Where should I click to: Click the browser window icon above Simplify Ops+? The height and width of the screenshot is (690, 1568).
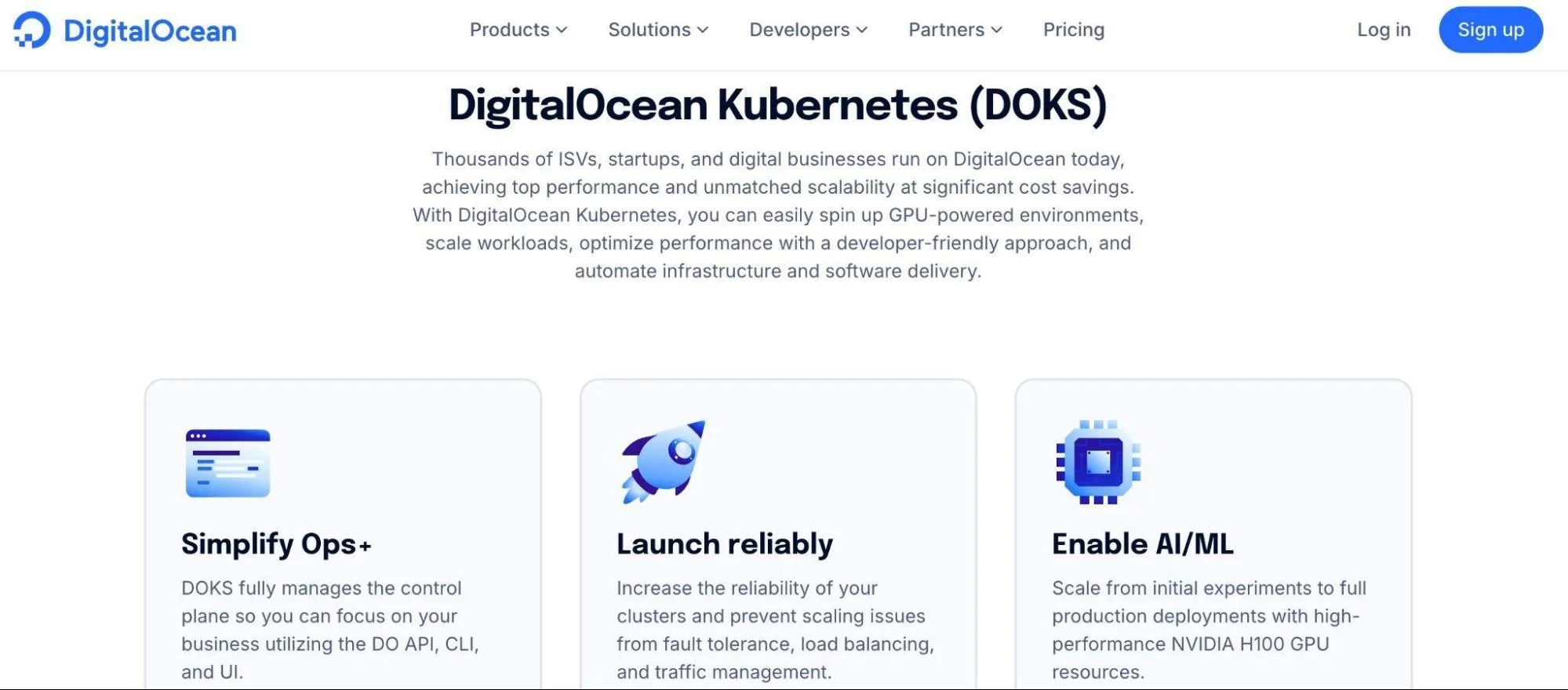coord(227,463)
